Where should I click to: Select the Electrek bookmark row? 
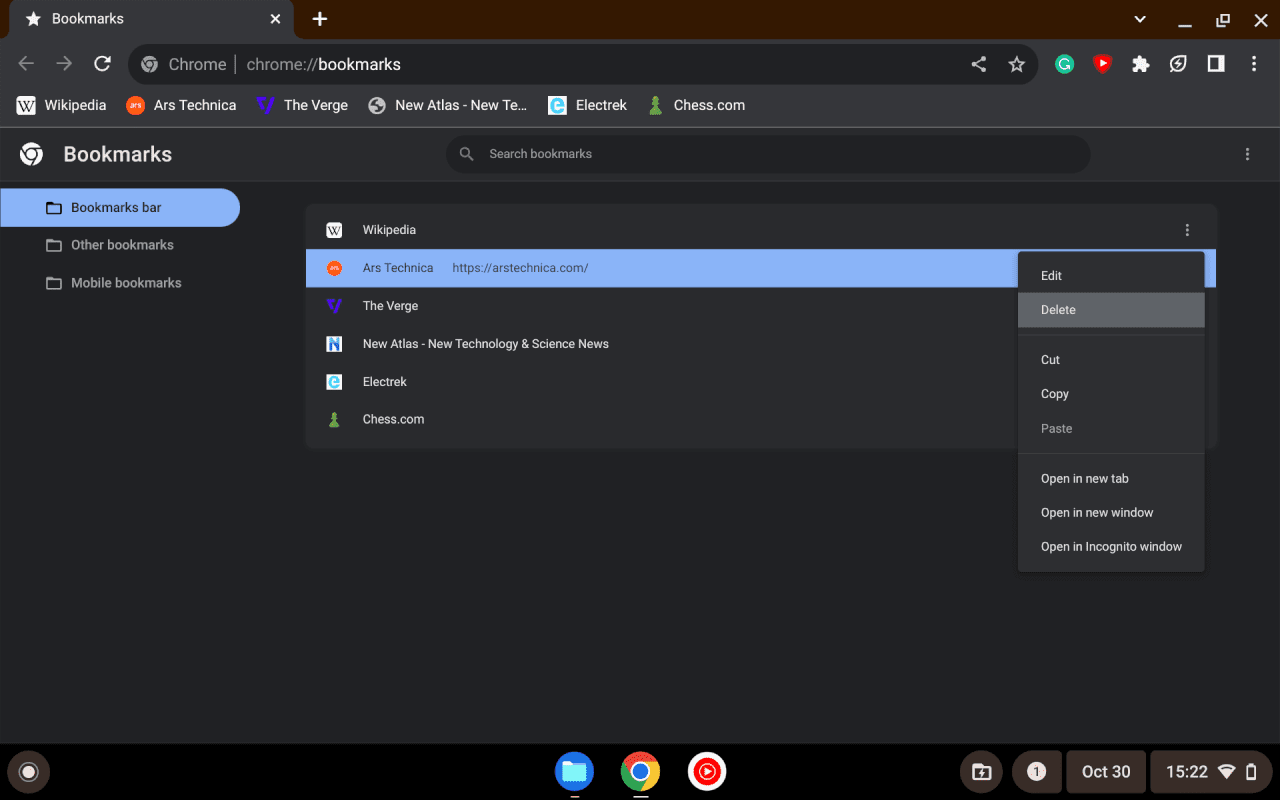tap(761, 382)
